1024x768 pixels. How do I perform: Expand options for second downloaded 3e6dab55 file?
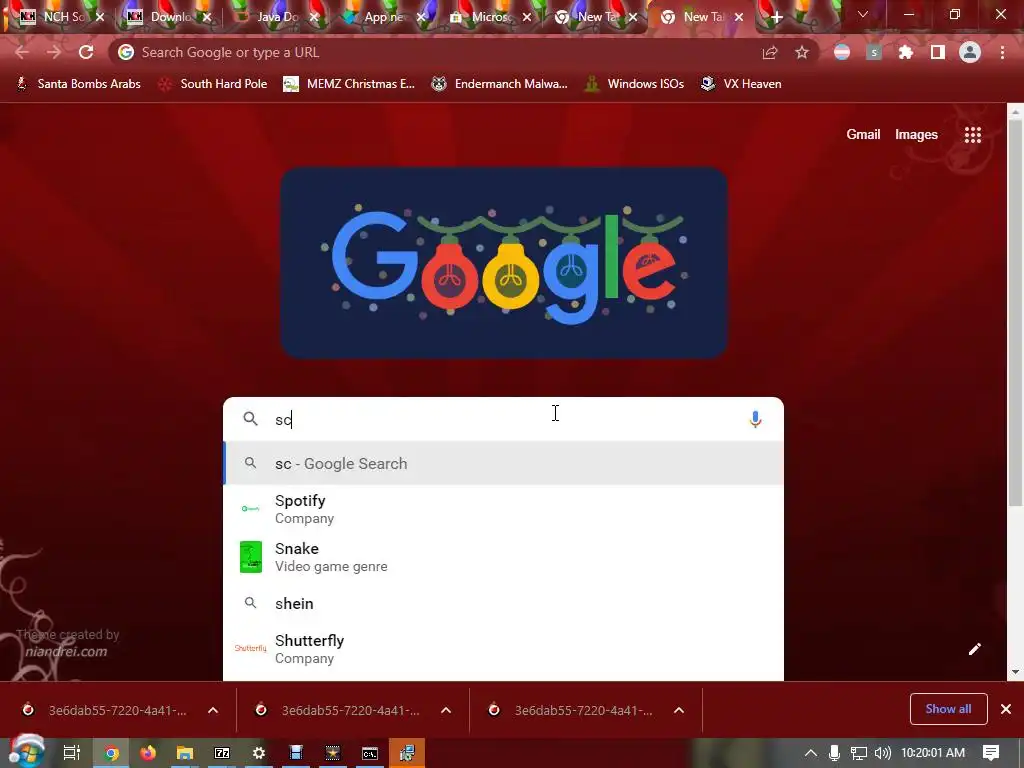446,711
